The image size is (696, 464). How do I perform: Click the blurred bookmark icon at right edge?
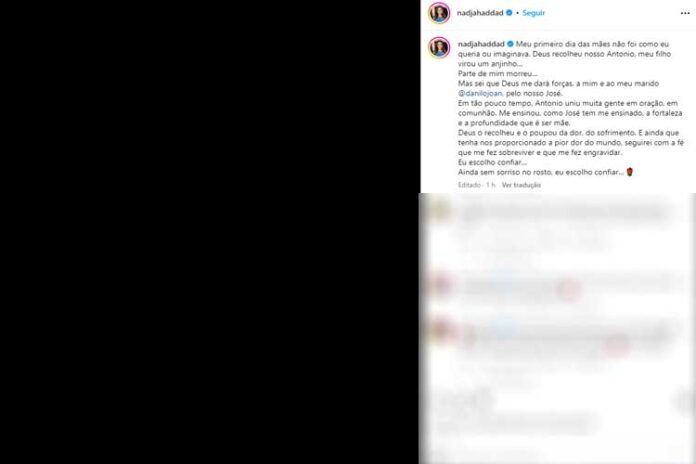coord(685,401)
